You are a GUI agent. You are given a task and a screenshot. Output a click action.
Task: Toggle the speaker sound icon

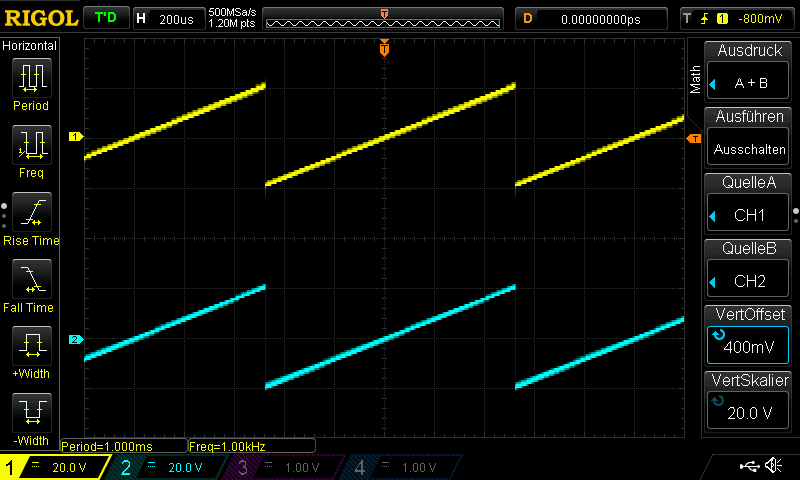[773, 465]
